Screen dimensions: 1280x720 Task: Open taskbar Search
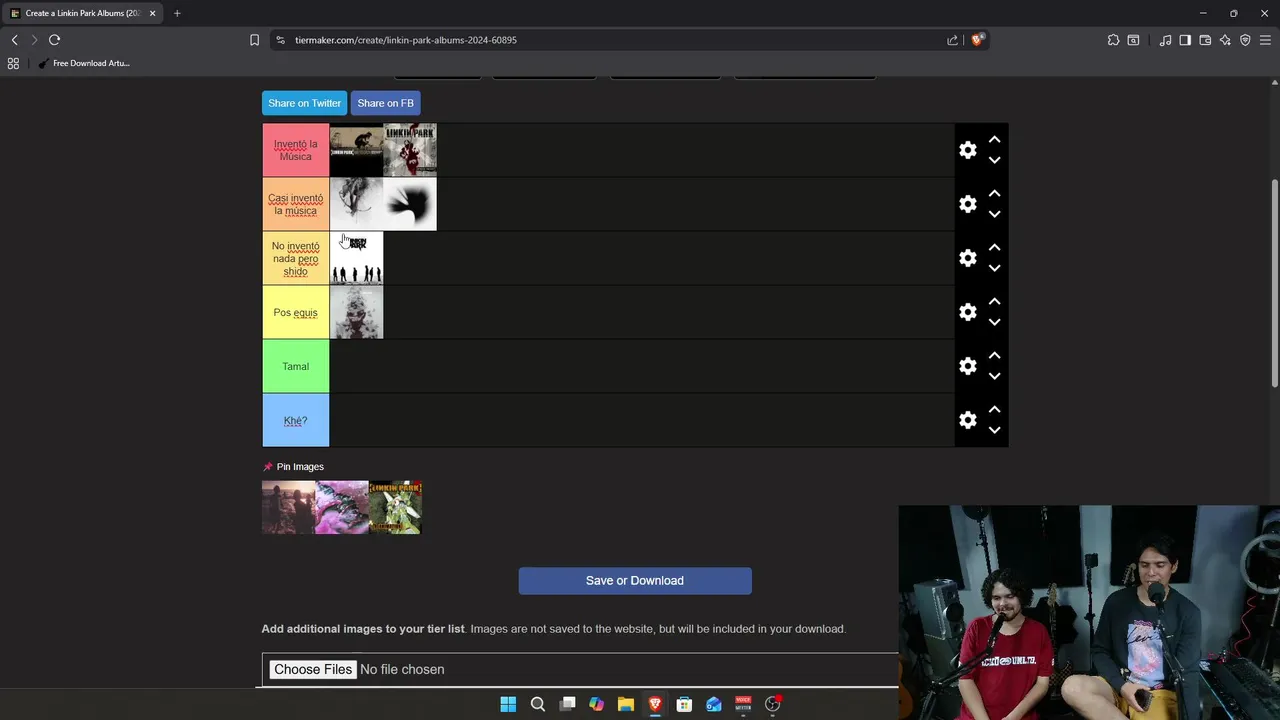(x=538, y=704)
